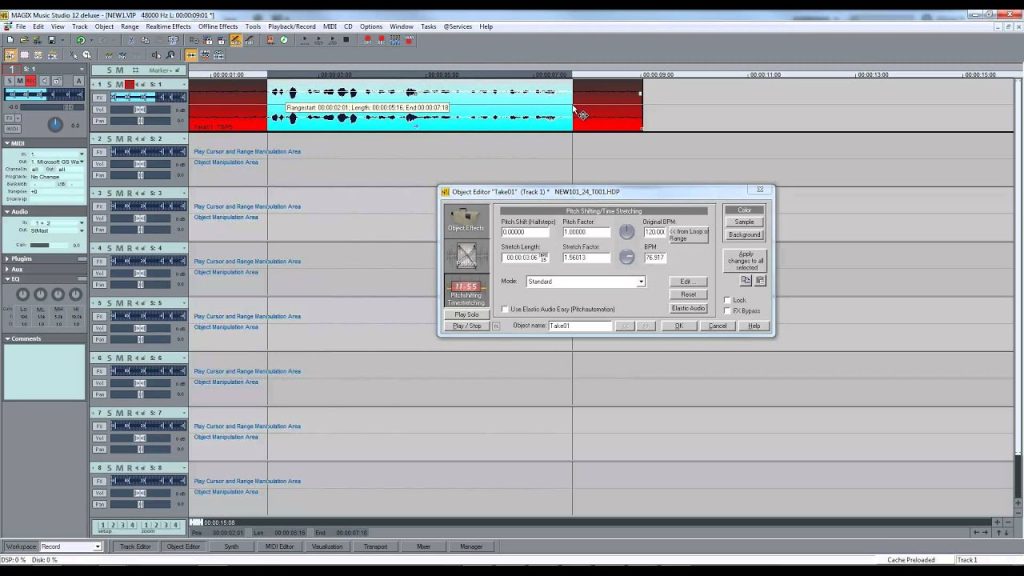Switch to the Mixer tab
This screenshot has height=576, width=1024.
point(423,547)
